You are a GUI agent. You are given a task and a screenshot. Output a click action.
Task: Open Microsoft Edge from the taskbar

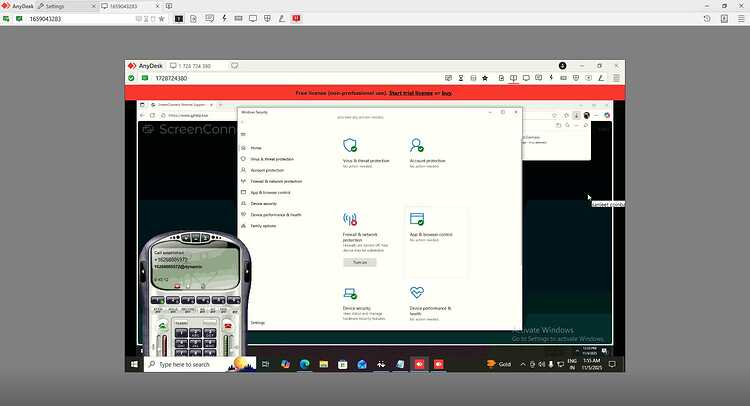click(304, 364)
